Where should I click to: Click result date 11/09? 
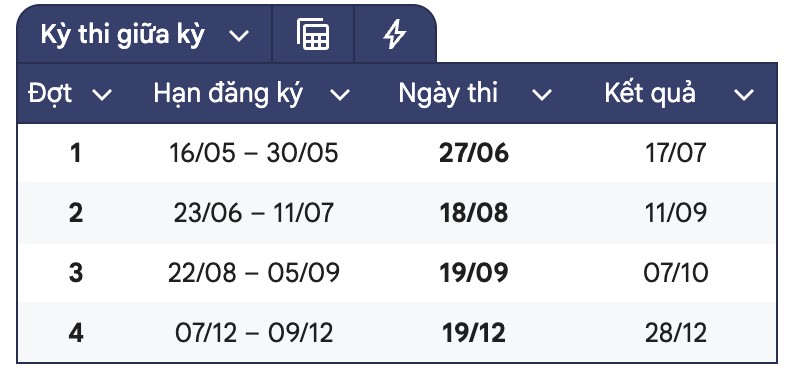click(x=676, y=213)
